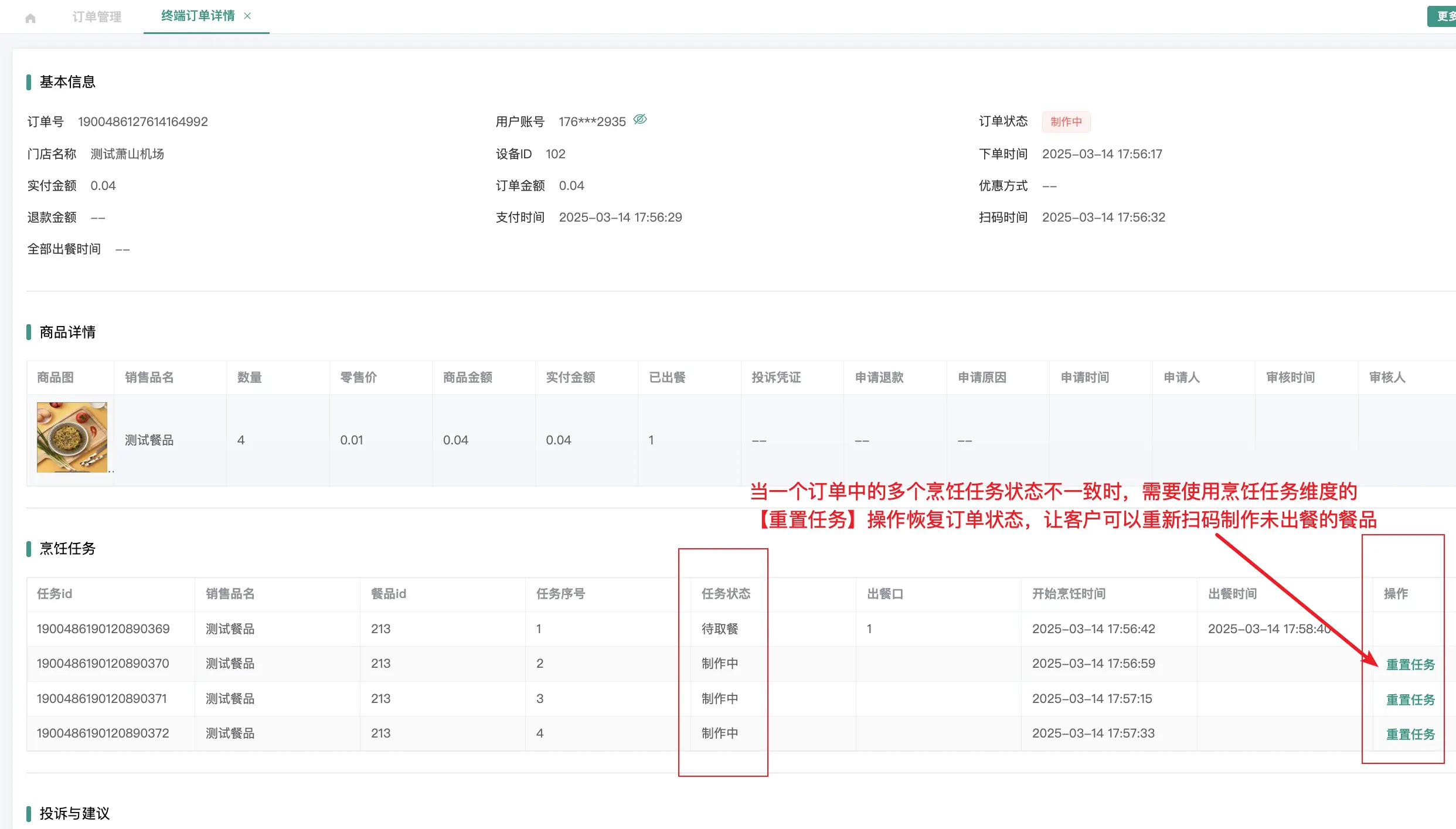1456x829 pixels.
Task: Click meal-out time 2025-03-14 17:58:40
Action: (1270, 629)
